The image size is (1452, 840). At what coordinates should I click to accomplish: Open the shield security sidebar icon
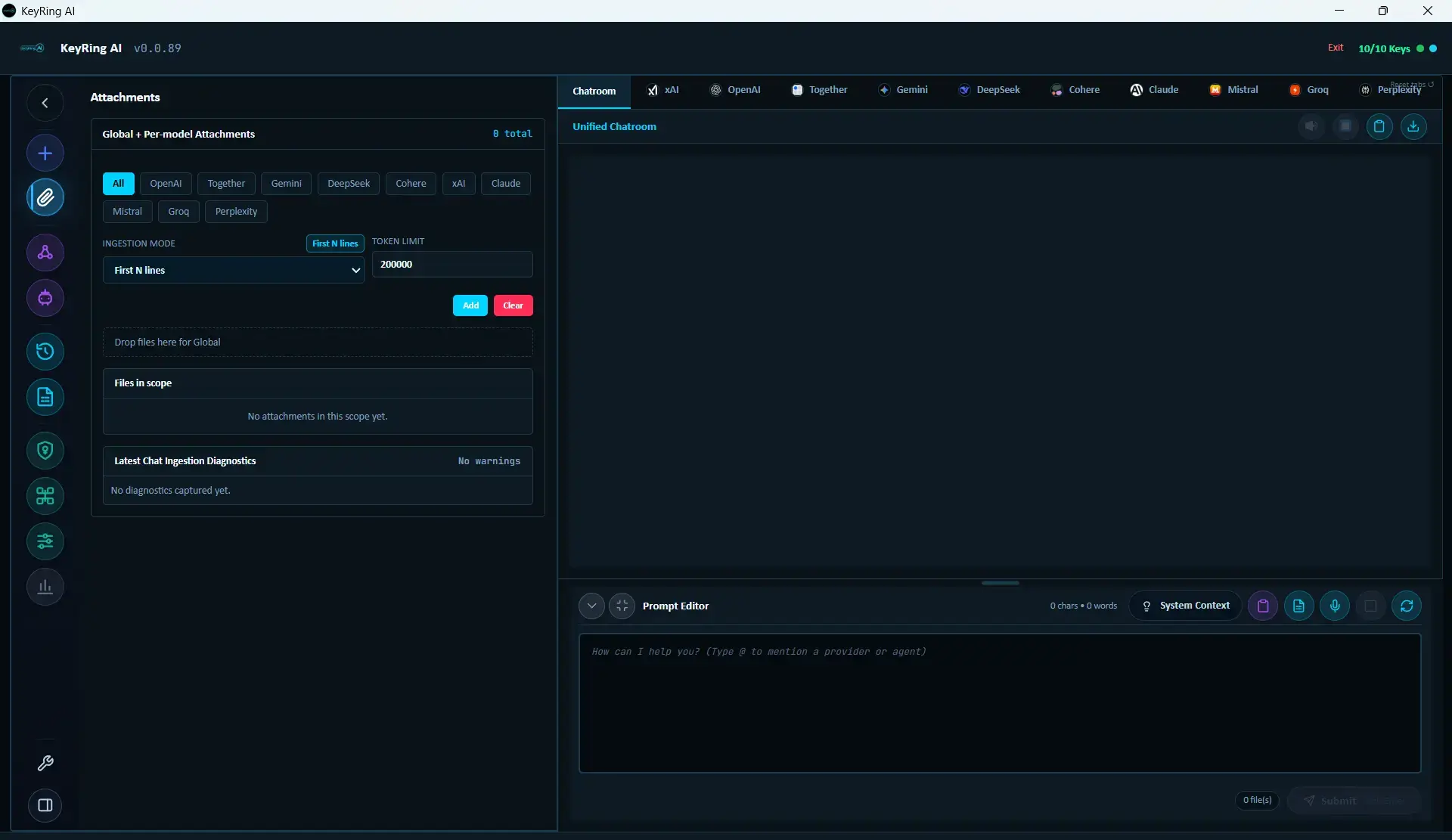[x=45, y=451]
